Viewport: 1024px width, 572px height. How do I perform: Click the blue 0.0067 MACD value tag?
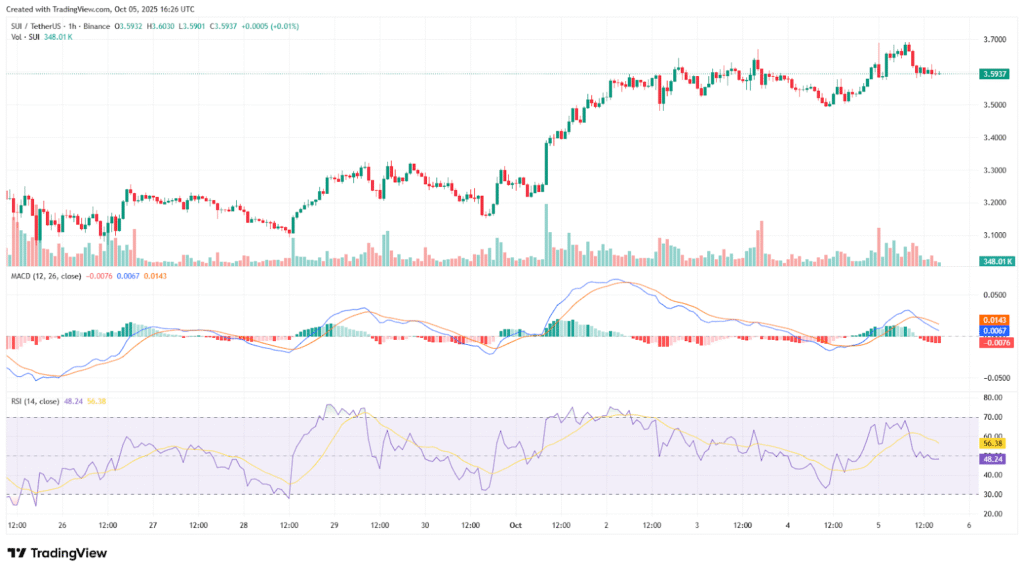(995, 330)
